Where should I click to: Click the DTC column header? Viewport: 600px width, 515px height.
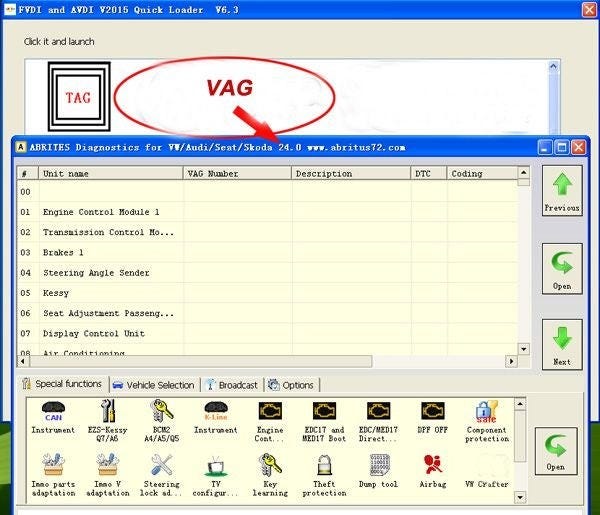pos(429,174)
